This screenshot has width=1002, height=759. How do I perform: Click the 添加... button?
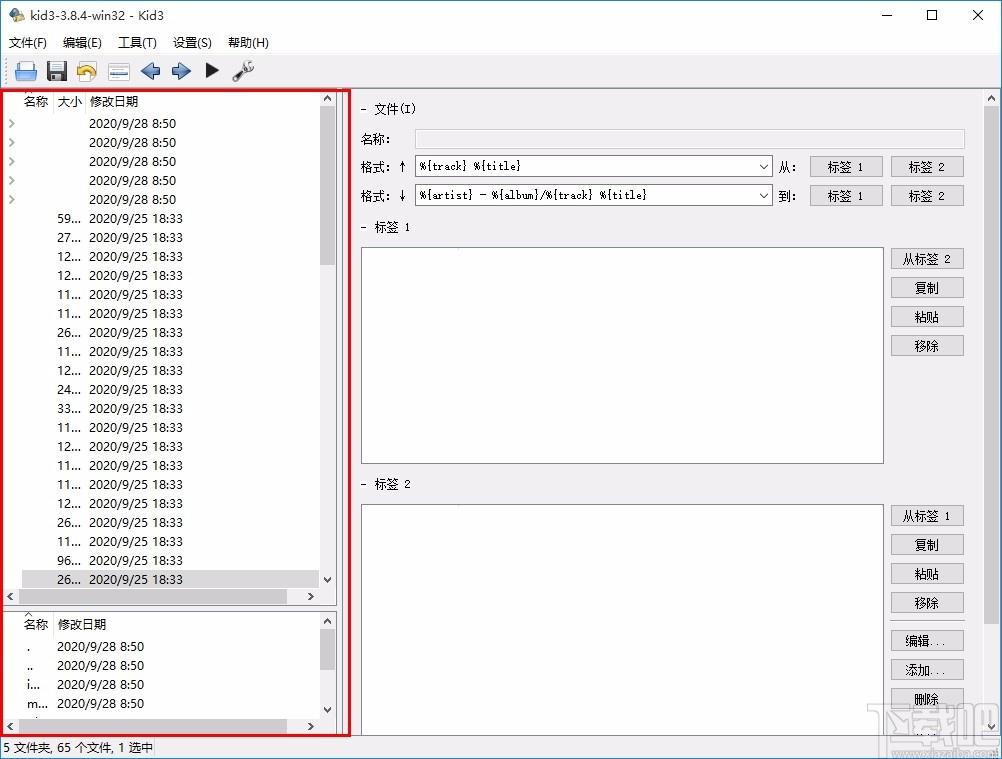(927, 670)
